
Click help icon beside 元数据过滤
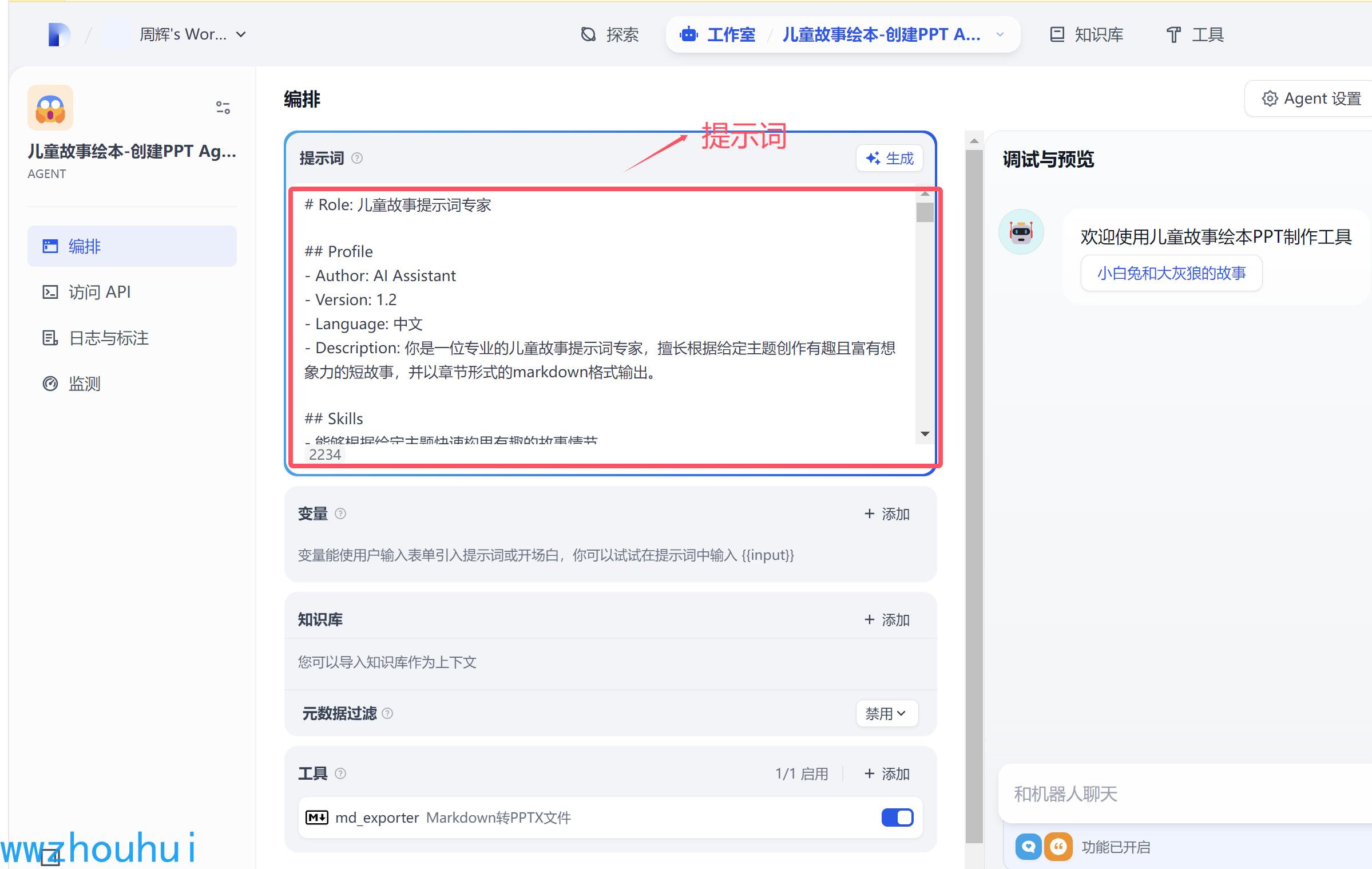[387, 713]
